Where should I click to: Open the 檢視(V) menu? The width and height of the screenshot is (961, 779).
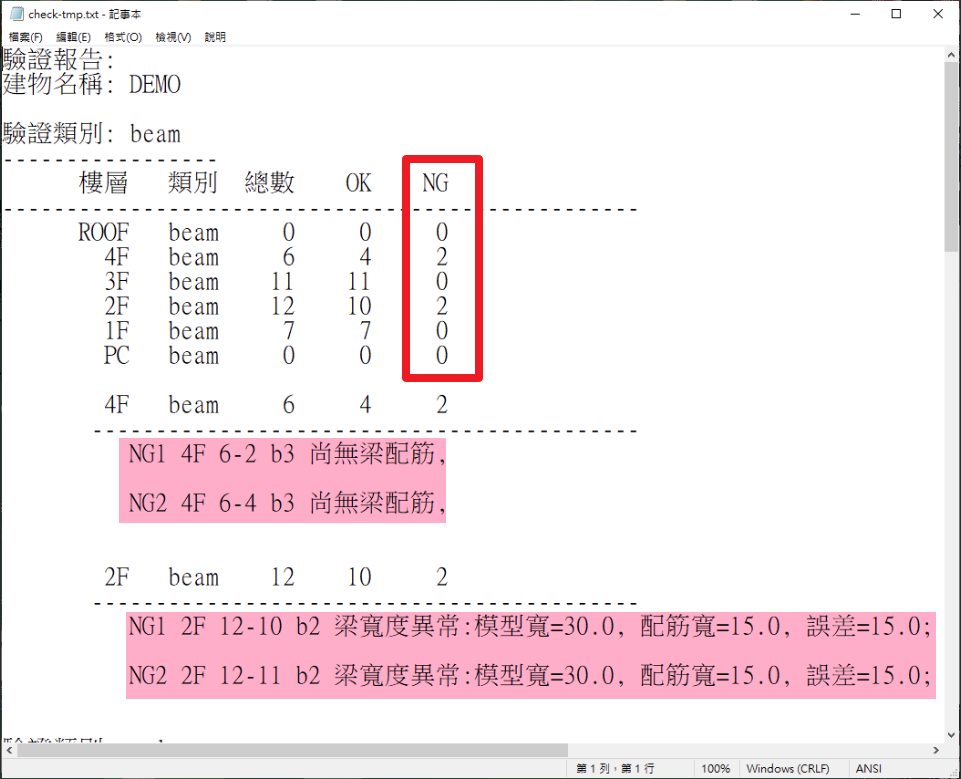172,37
